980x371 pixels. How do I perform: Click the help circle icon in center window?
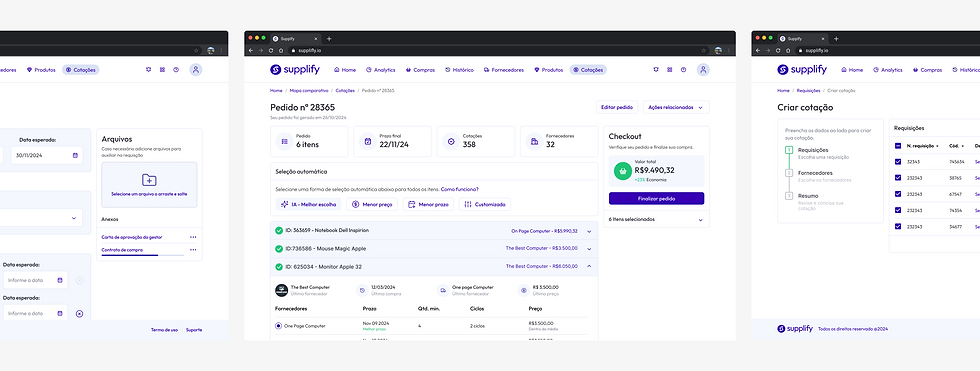pos(683,70)
